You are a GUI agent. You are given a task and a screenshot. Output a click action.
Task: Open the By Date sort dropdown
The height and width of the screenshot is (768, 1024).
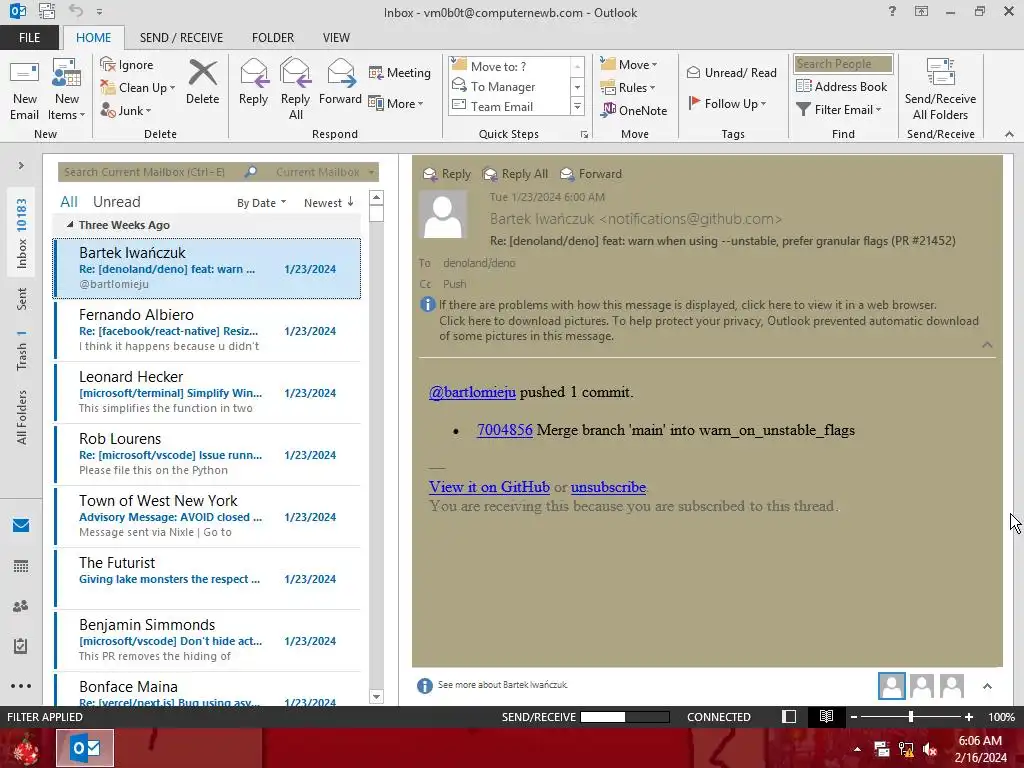tap(261, 203)
